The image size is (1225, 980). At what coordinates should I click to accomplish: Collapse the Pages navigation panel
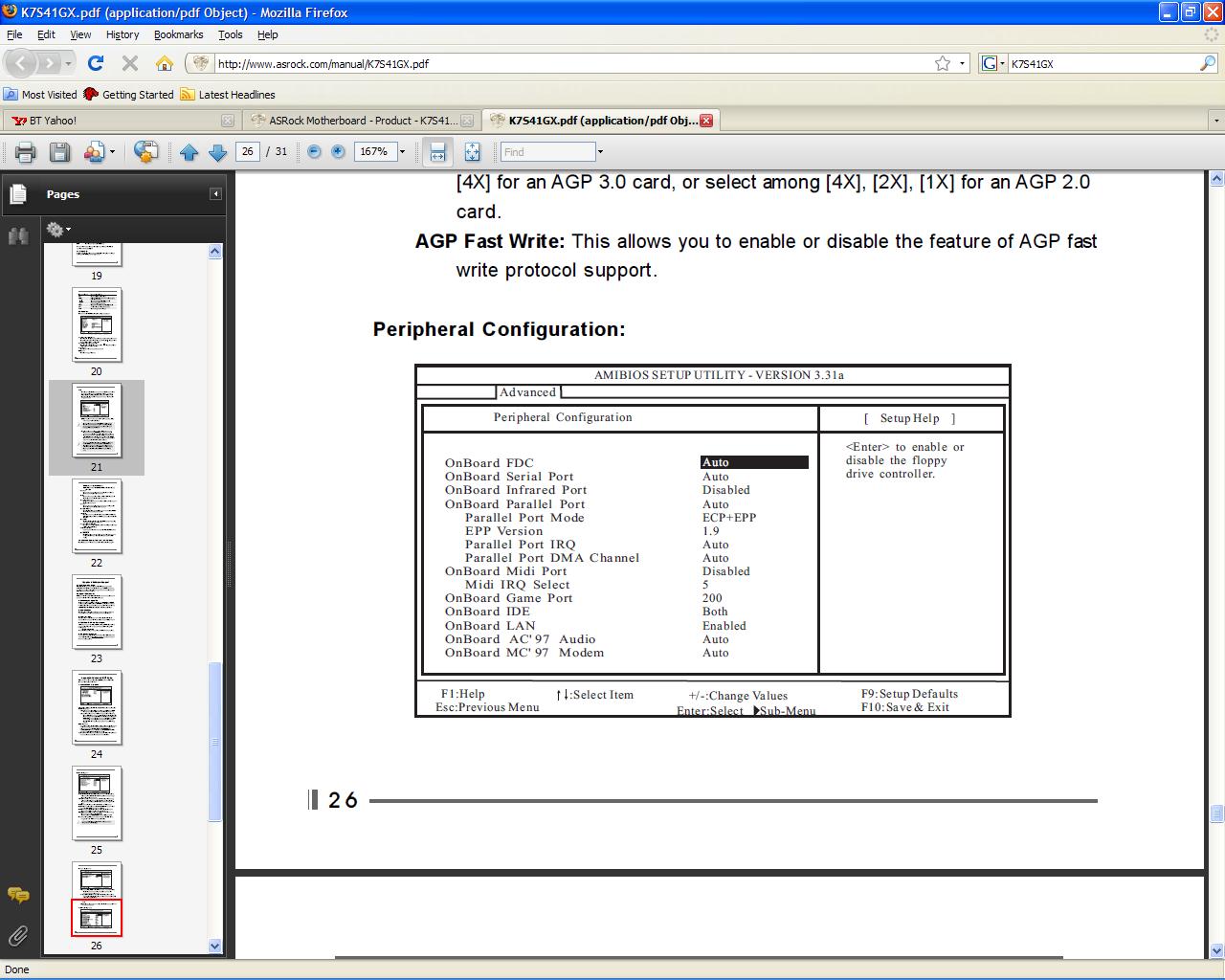coord(215,194)
